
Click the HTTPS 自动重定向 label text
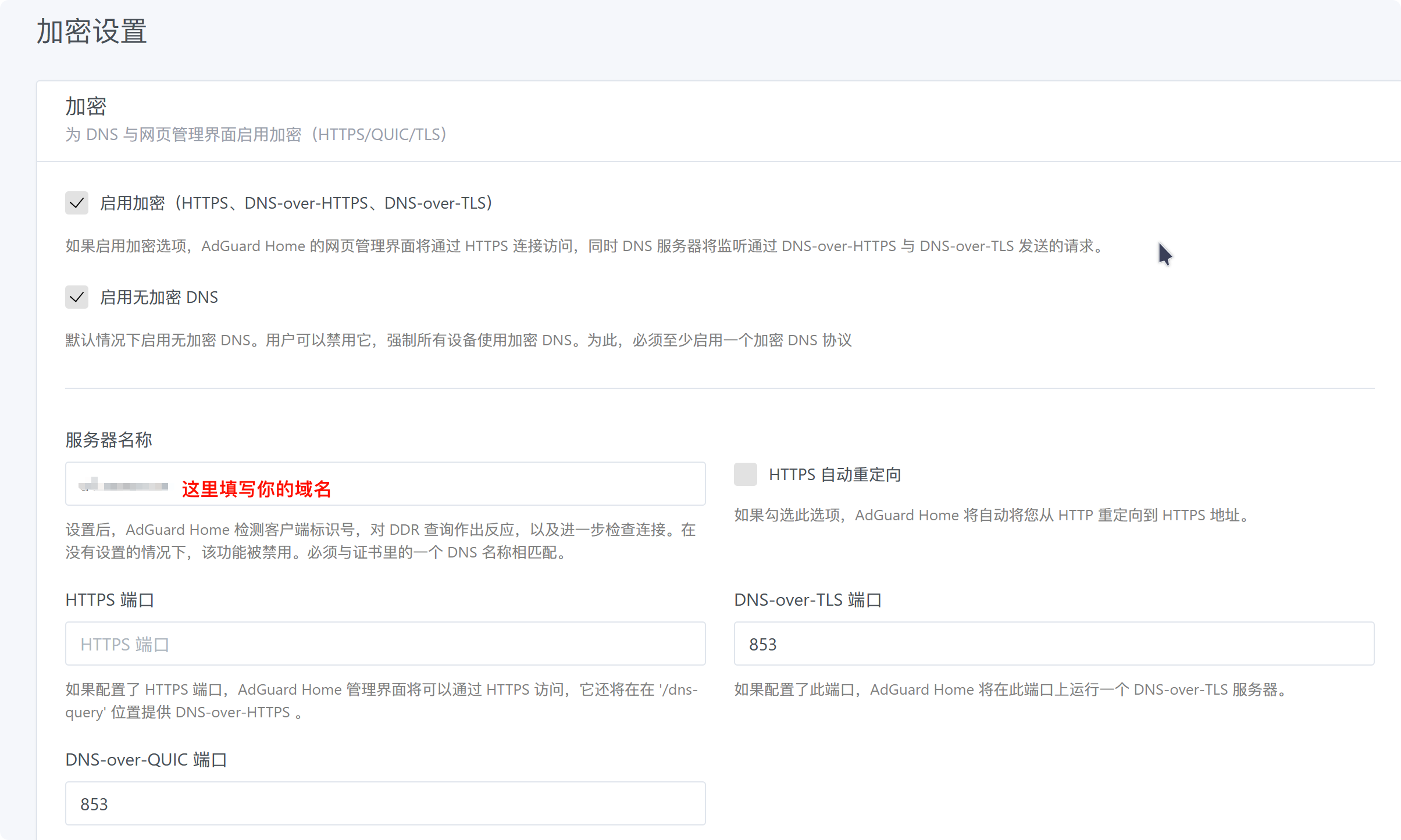click(835, 475)
